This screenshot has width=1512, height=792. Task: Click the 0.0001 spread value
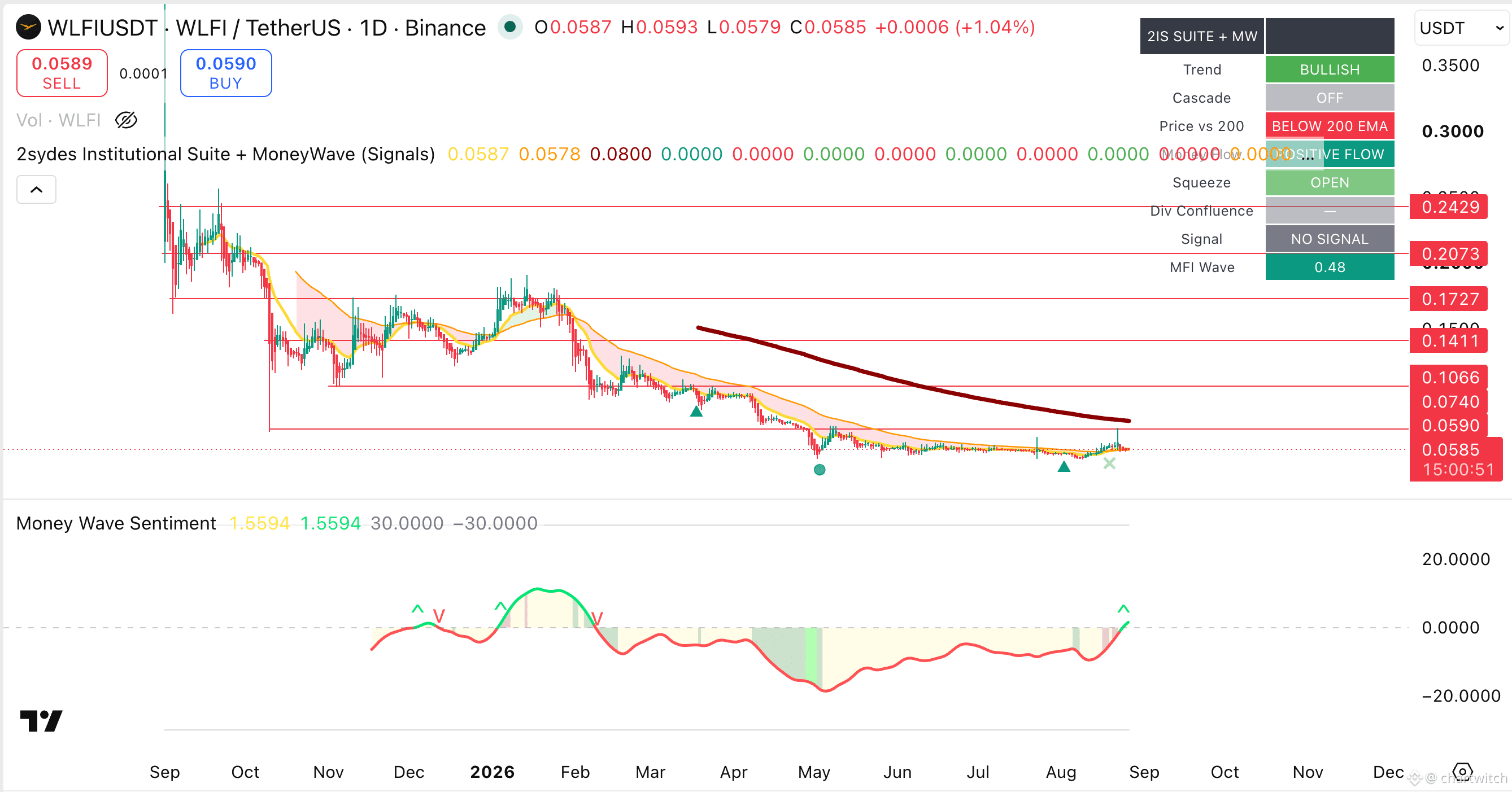click(143, 73)
